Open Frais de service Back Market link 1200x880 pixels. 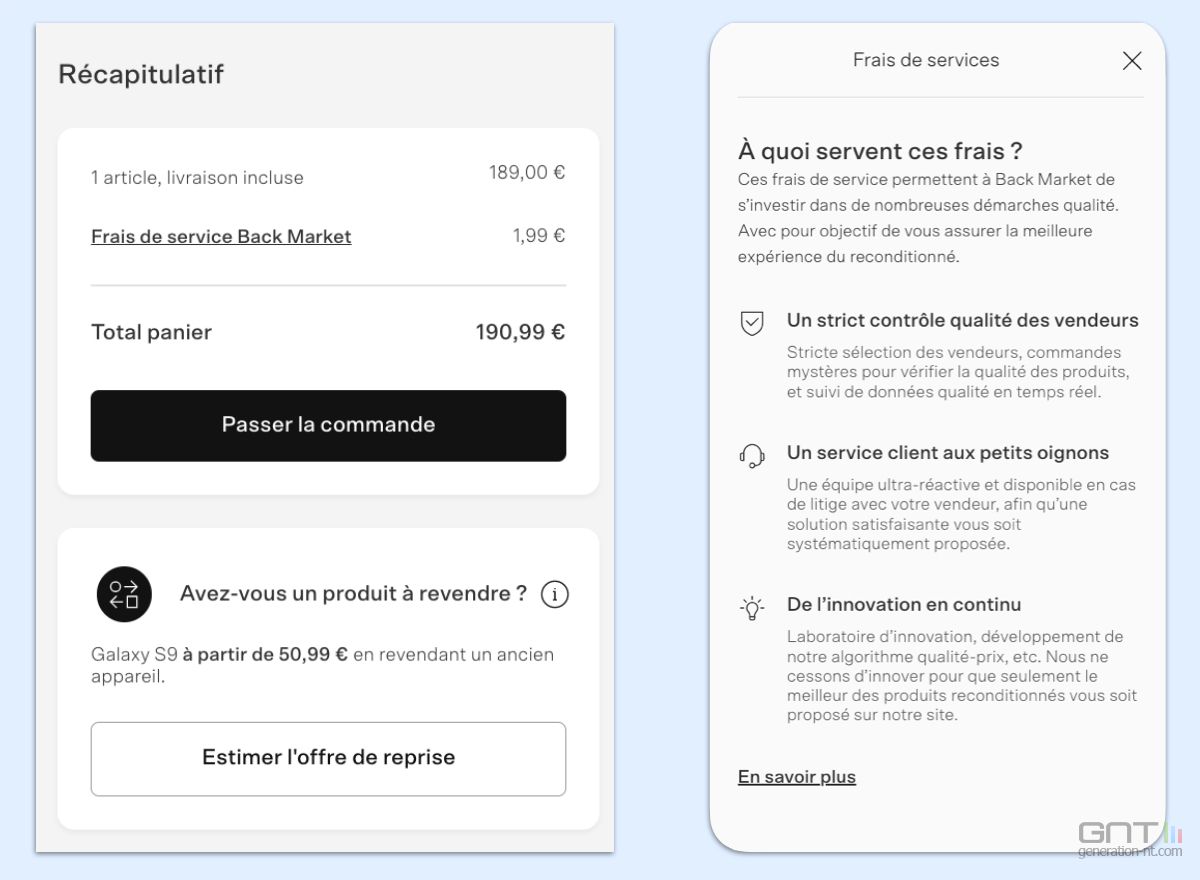(x=221, y=237)
